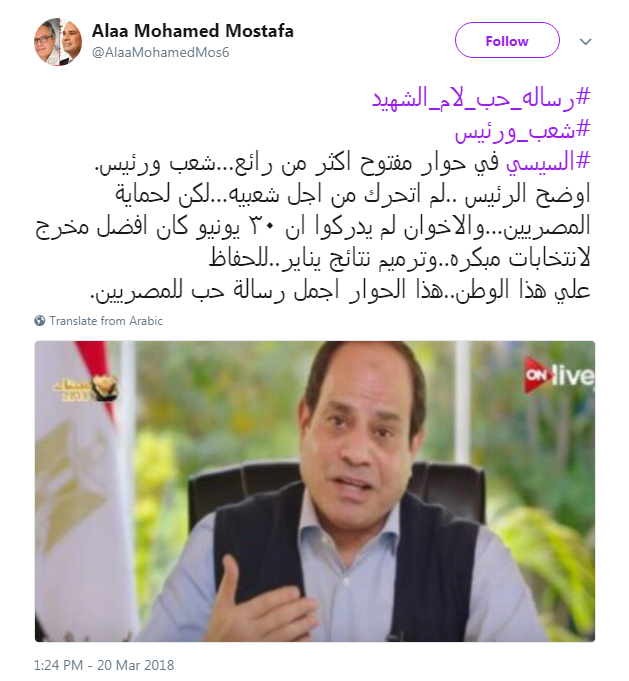629x681 pixels.
Task: Open Alaa Mohamed Mostafa's profile avatar
Action: click(x=58, y=42)
